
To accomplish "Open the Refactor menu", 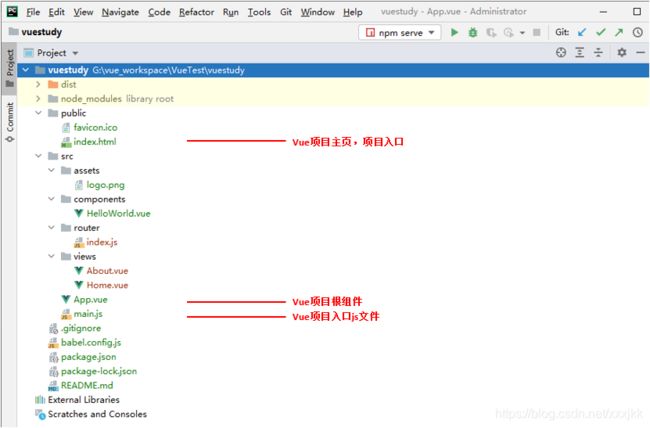I will [x=196, y=12].
